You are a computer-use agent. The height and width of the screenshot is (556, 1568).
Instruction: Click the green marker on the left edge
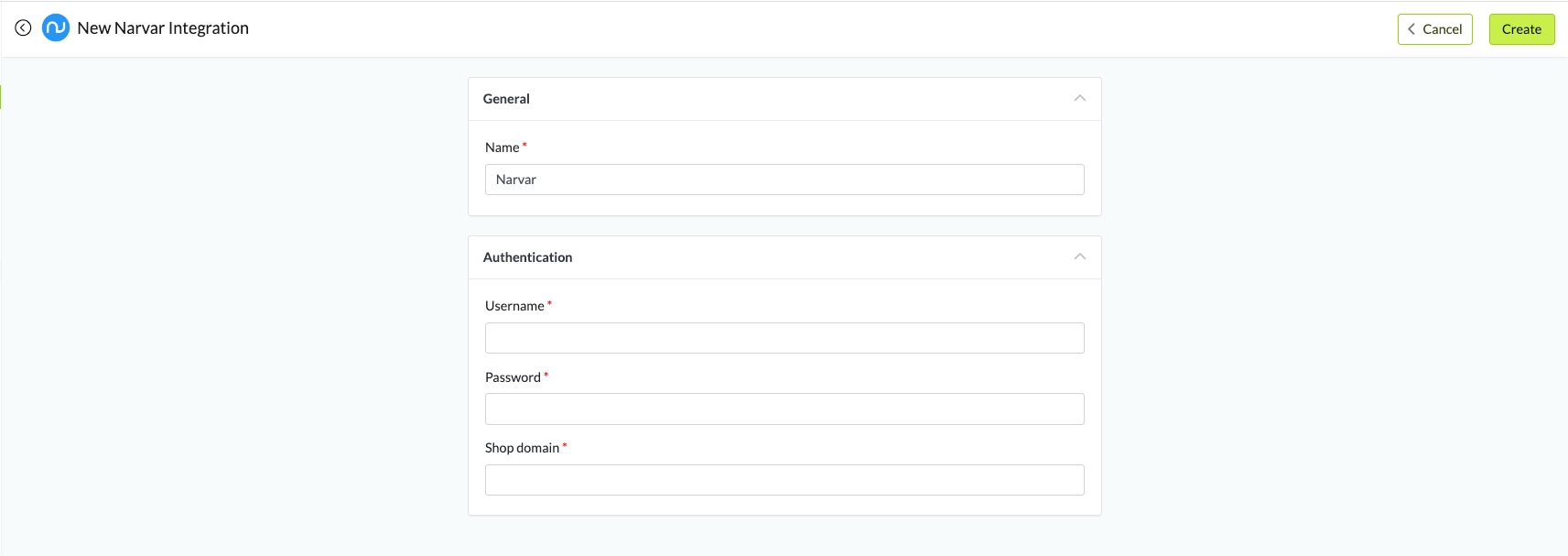[x=1, y=96]
